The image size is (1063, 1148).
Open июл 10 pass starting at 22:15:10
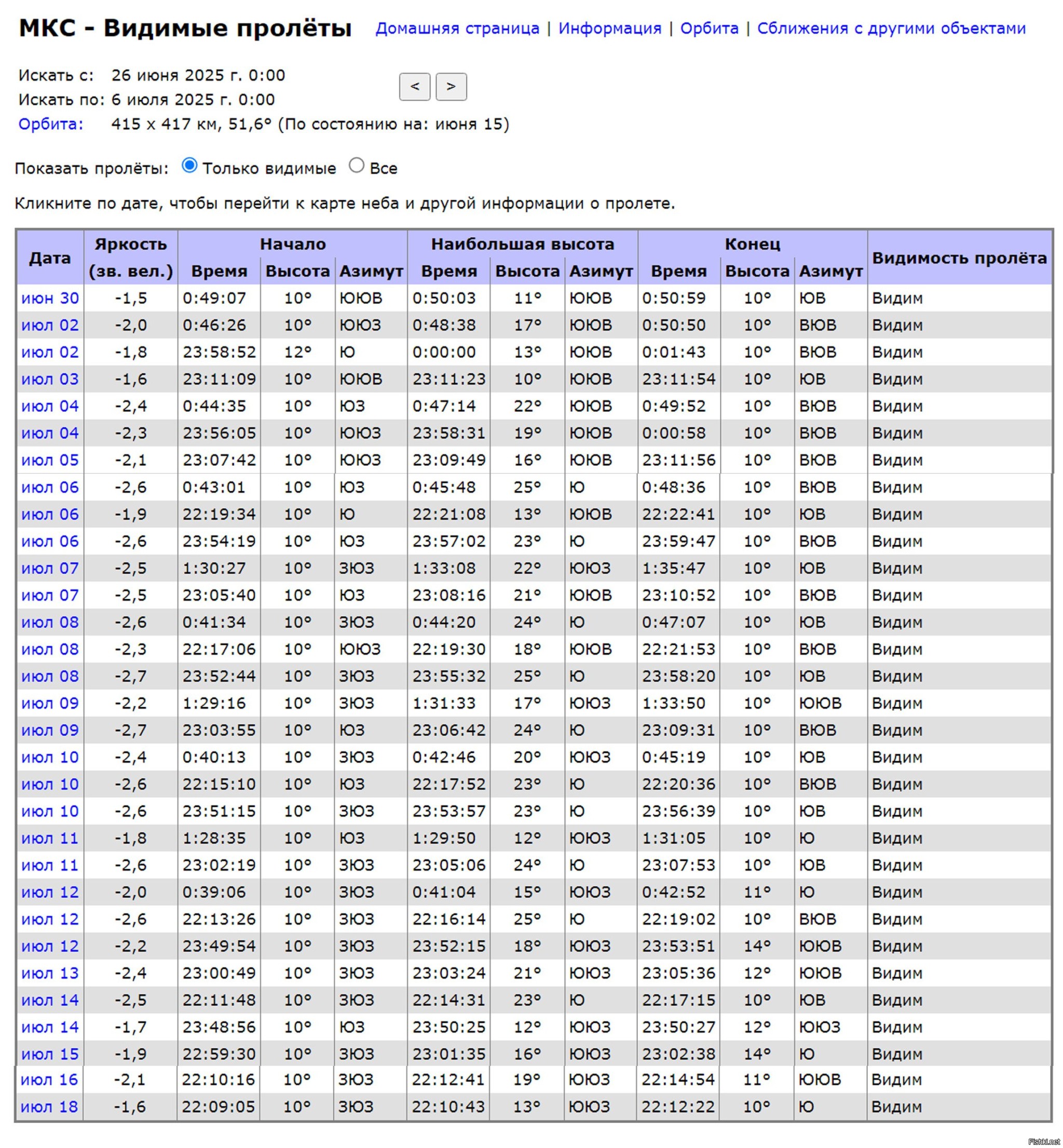[x=50, y=785]
